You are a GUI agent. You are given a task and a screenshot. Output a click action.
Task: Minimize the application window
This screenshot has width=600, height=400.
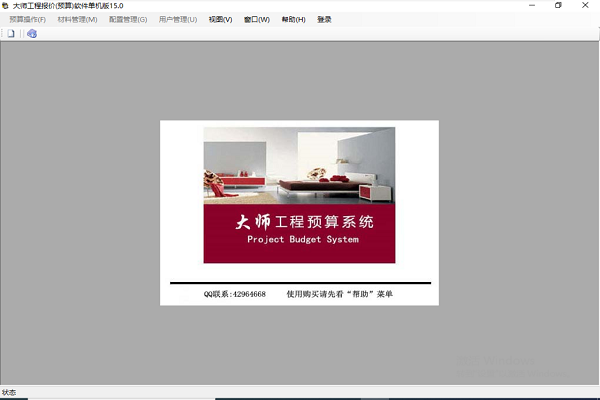[532, 5]
